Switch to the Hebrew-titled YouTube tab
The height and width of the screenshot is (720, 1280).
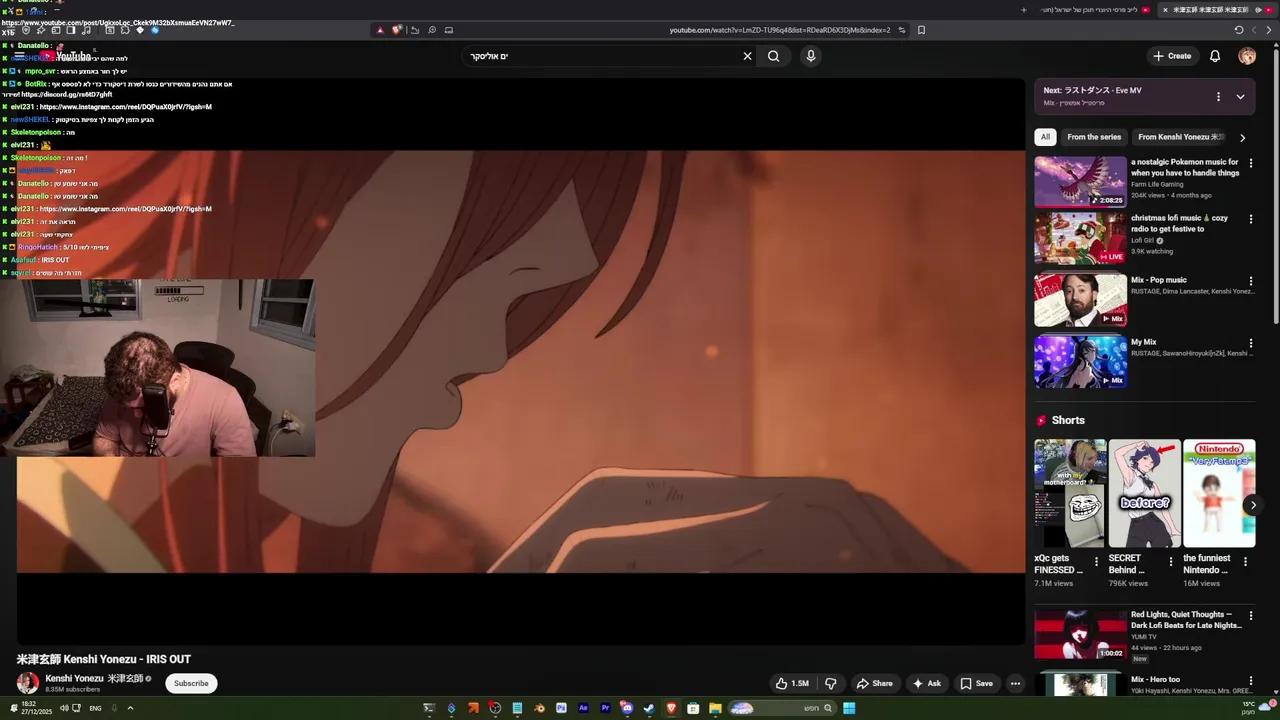click(x=1094, y=10)
